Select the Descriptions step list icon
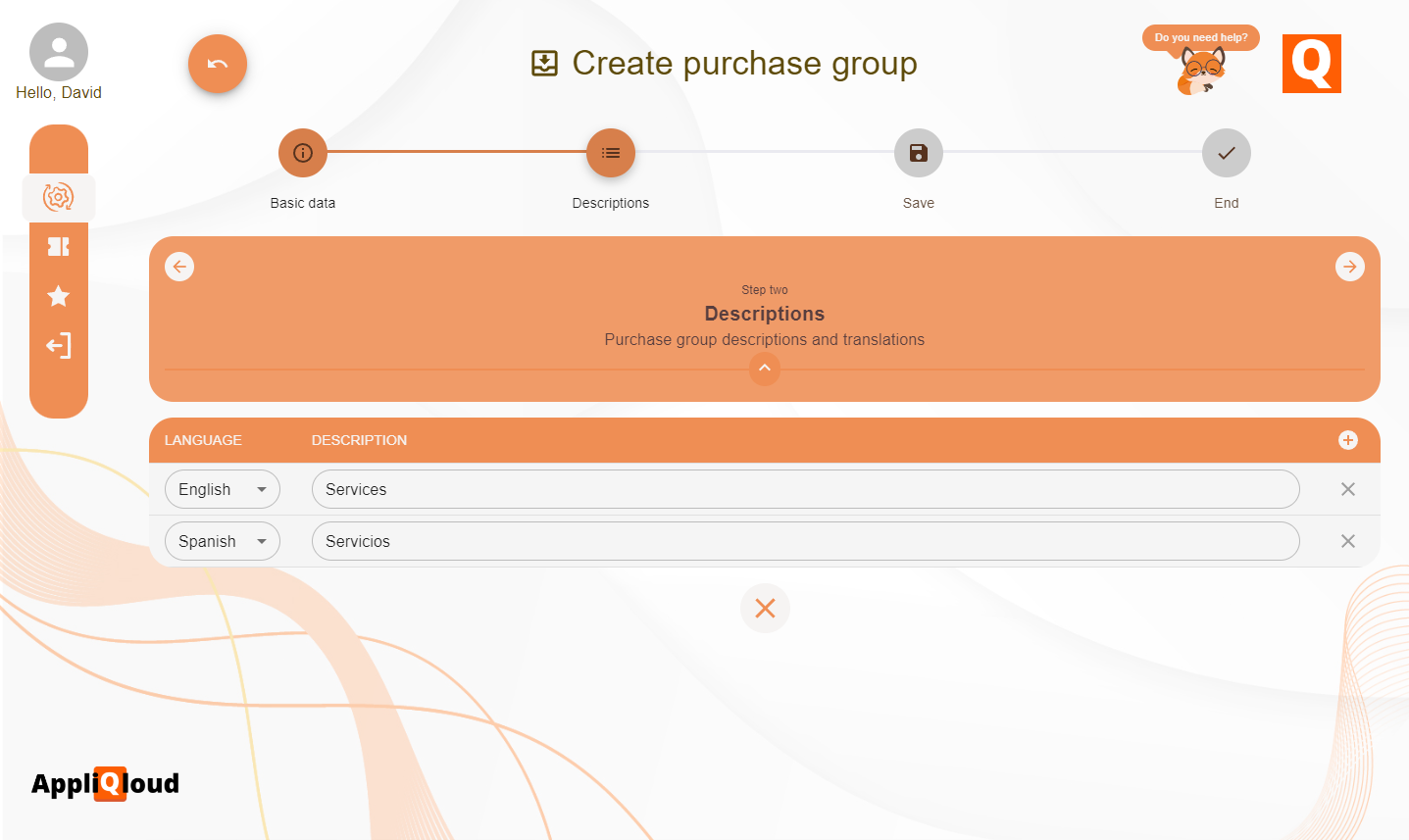Viewport: 1409px width, 840px height. [x=610, y=153]
